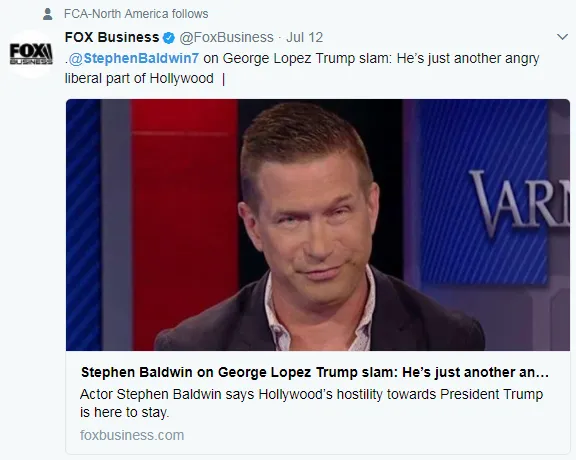Click the VARN sign in preview image
Image resolution: width=576 pixels, height=460 pixels.
pyautogui.click(x=519, y=202)
